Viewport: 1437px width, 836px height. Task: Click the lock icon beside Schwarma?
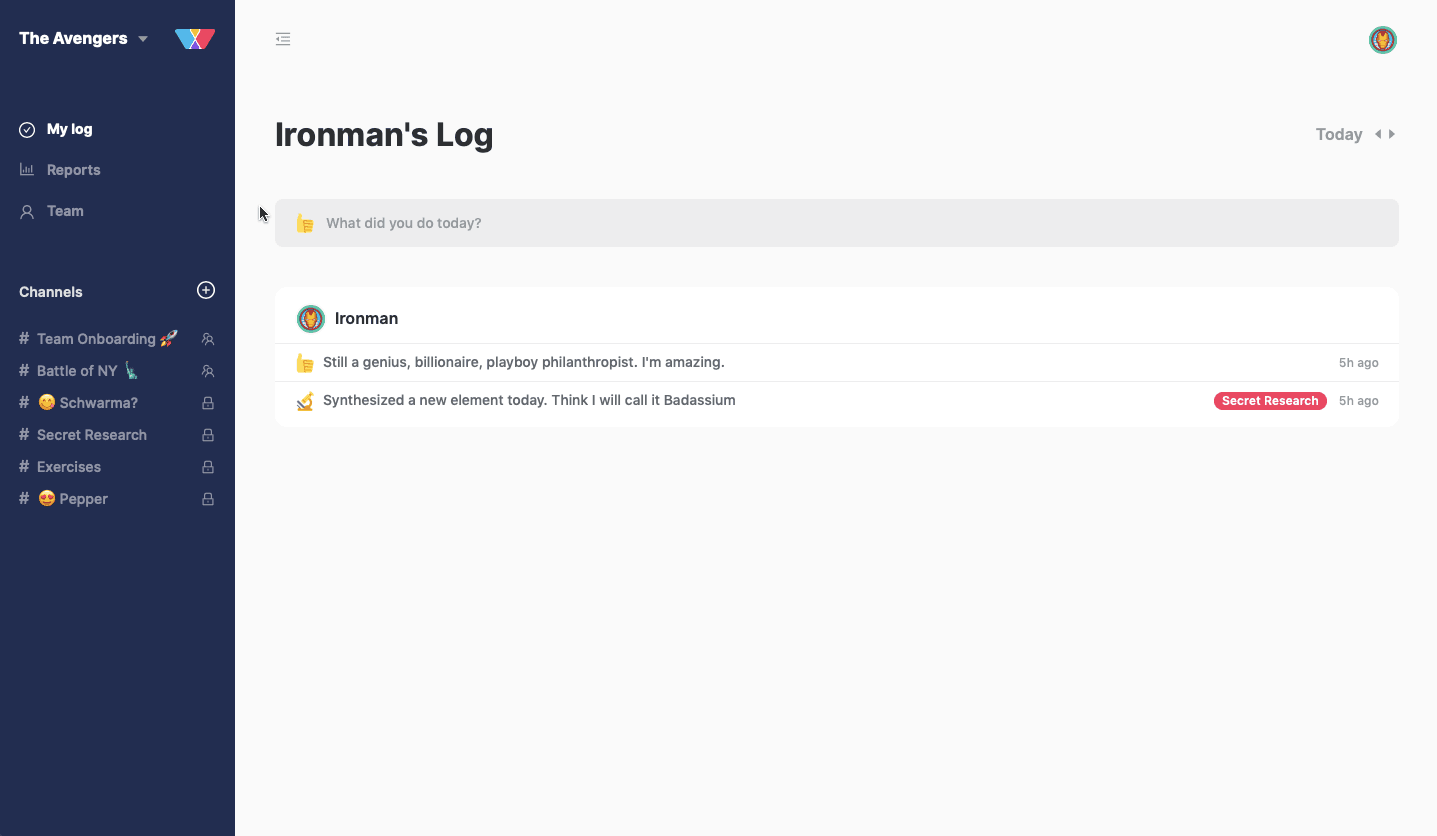click(x=208, y=403)
